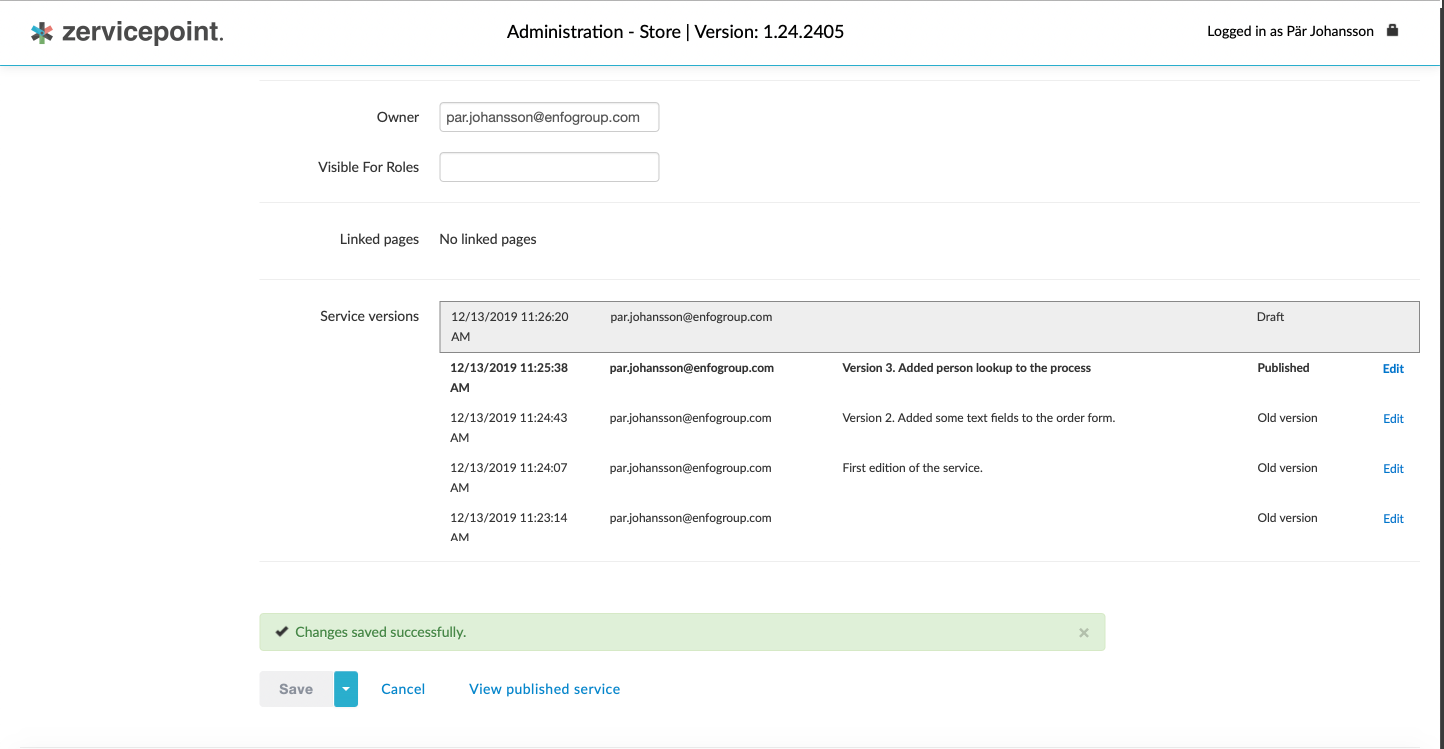Image resolution: width=1444 pixels, height=749 pixels.
Task: Click the lock icon beside the username
Action: [1392, 31]
